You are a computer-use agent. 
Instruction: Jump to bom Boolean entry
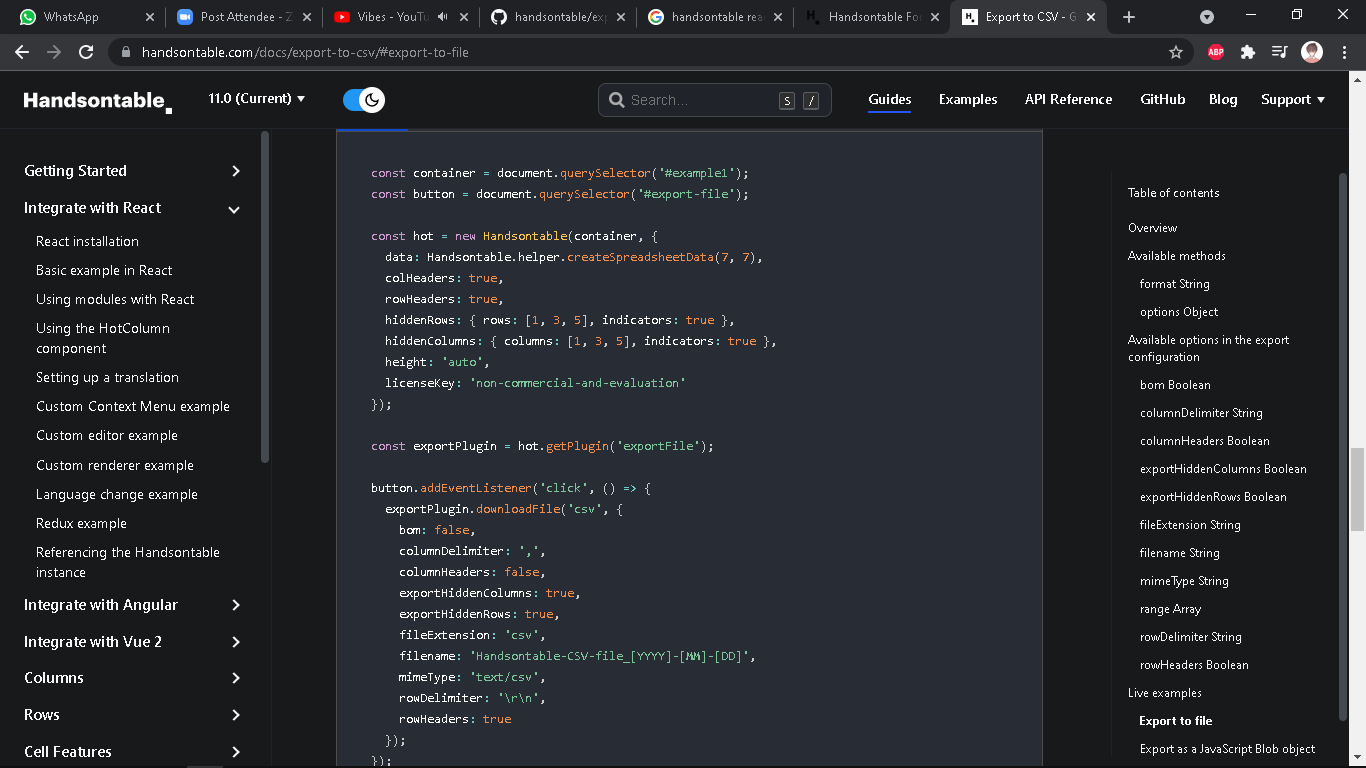click(1175, 385)
